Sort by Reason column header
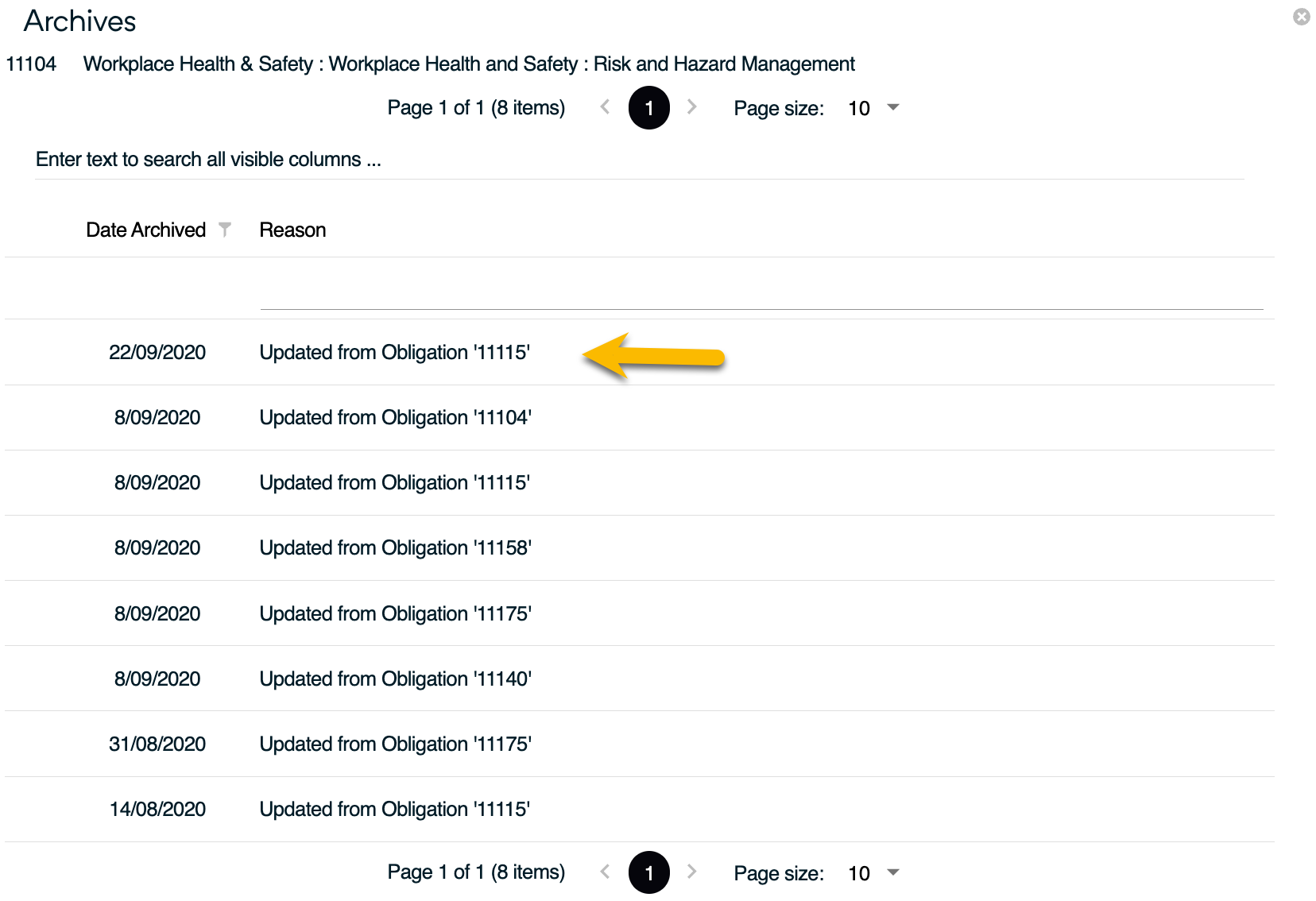1316x901 pixels. (292, 230)
